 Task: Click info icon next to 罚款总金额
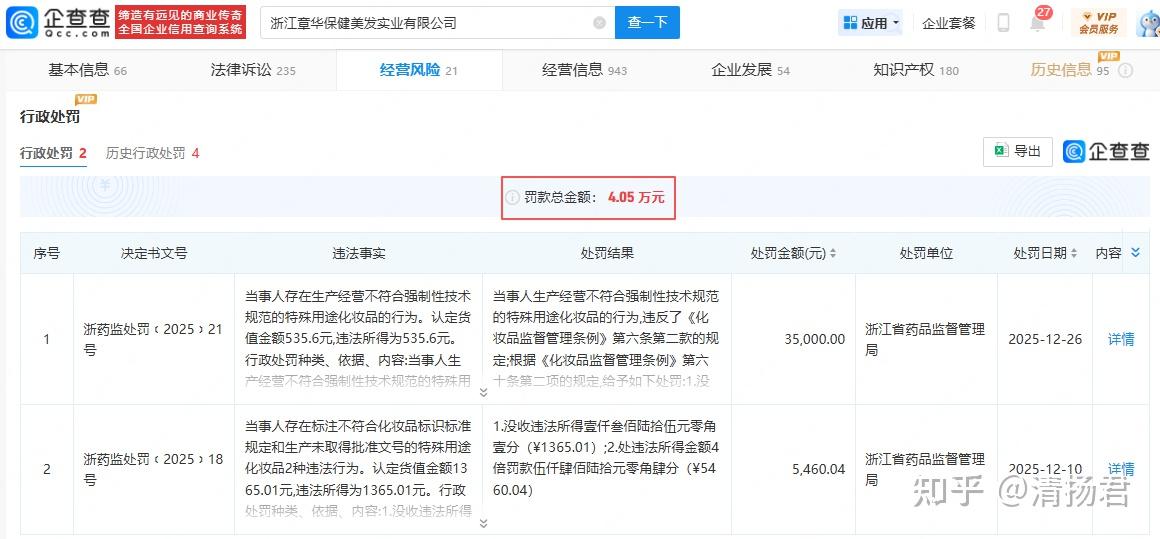click(512, 197)
